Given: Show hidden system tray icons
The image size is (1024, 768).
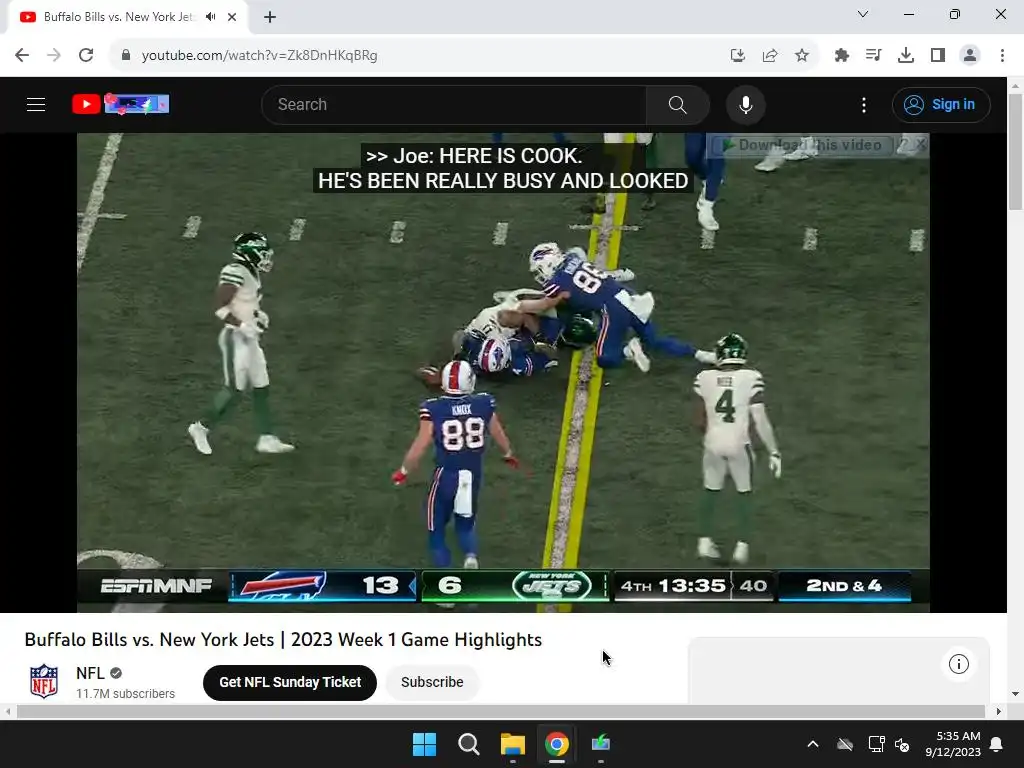Looking at the screenshot, I should [x=813, y=744].
